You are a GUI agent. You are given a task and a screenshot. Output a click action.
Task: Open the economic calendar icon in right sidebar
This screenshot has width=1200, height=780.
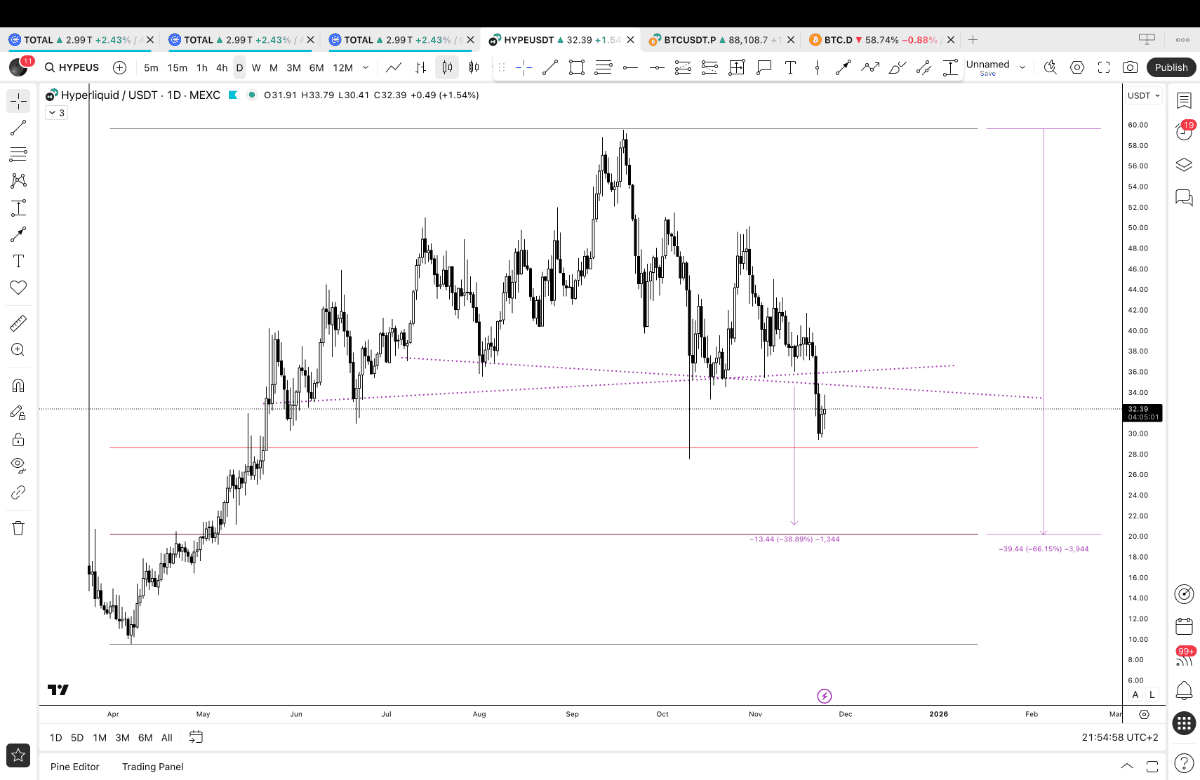pos(1184,627)
